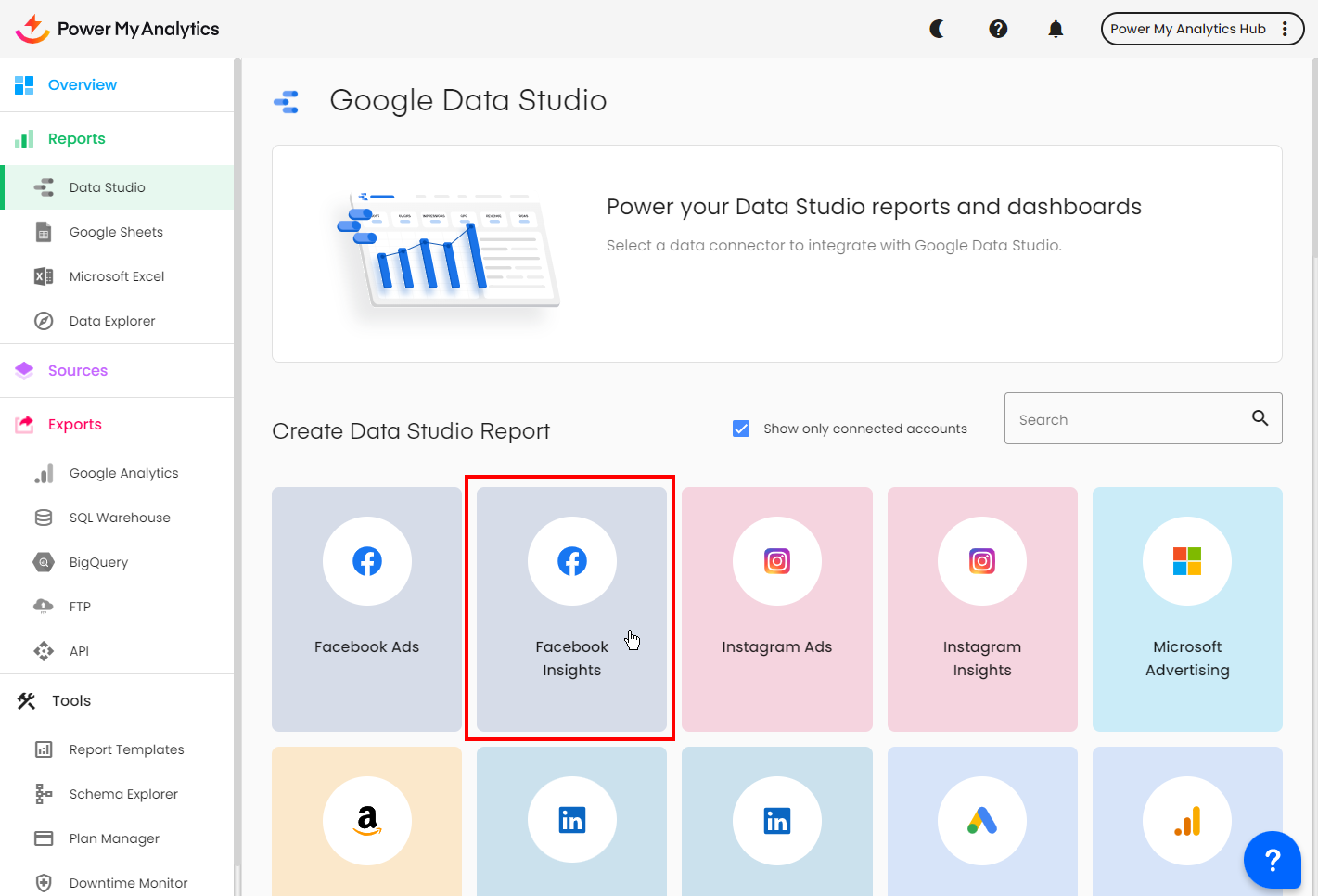Image resolution: width=1318 pixels, height=896 pixels.
Task: Toggle dark mode moon icon
Action: pyautogui.click(x=938, y=29)
